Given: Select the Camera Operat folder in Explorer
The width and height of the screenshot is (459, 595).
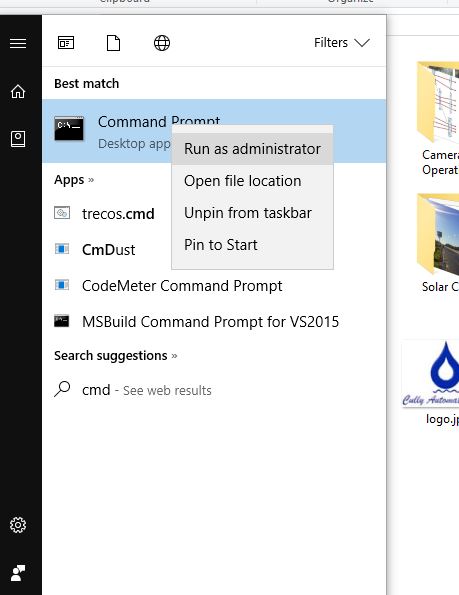Looking at the screenshot, I should 438,119.
